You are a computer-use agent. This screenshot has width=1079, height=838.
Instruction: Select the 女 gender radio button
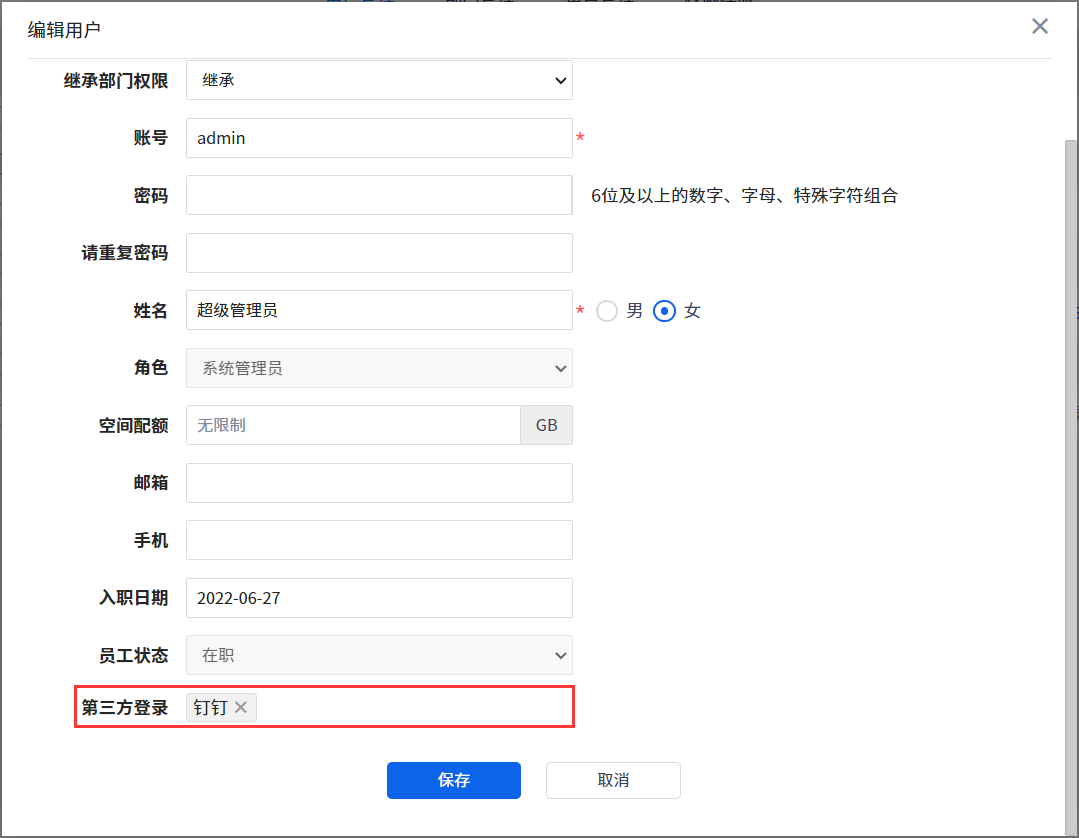665,311
